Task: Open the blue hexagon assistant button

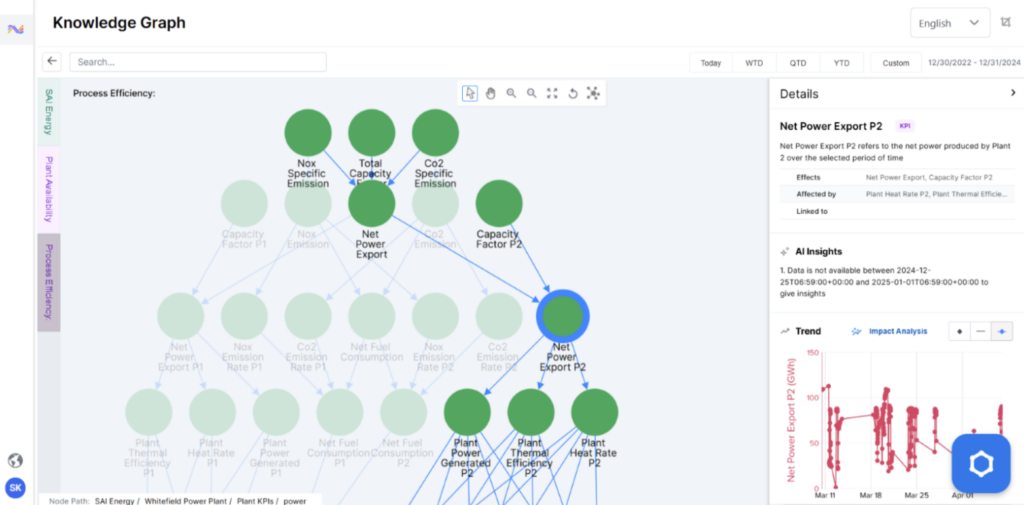Action: click(x=981, y=464)
